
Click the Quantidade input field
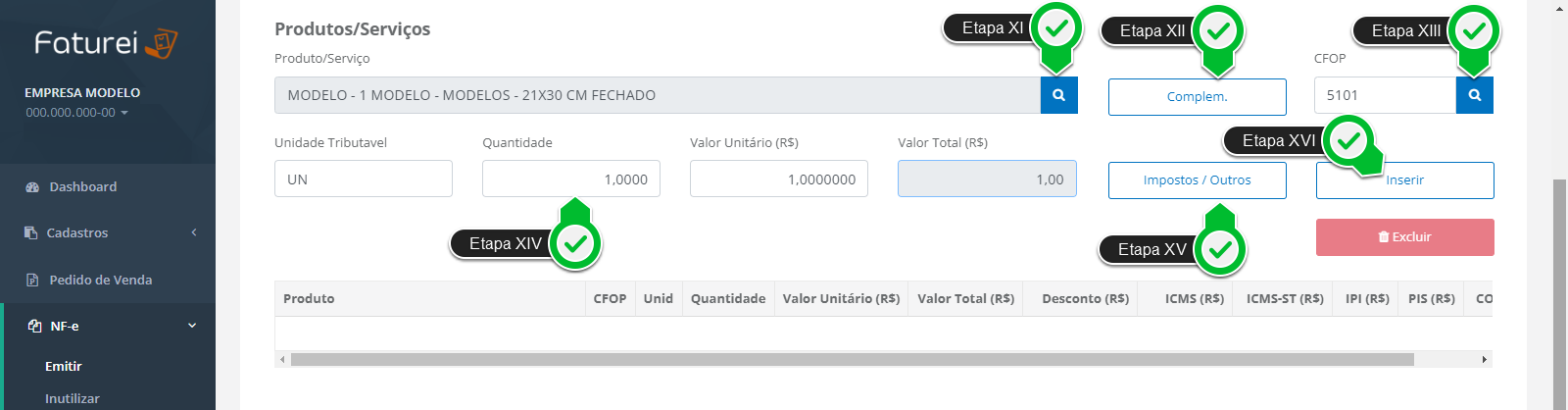(x=571, y=179)
